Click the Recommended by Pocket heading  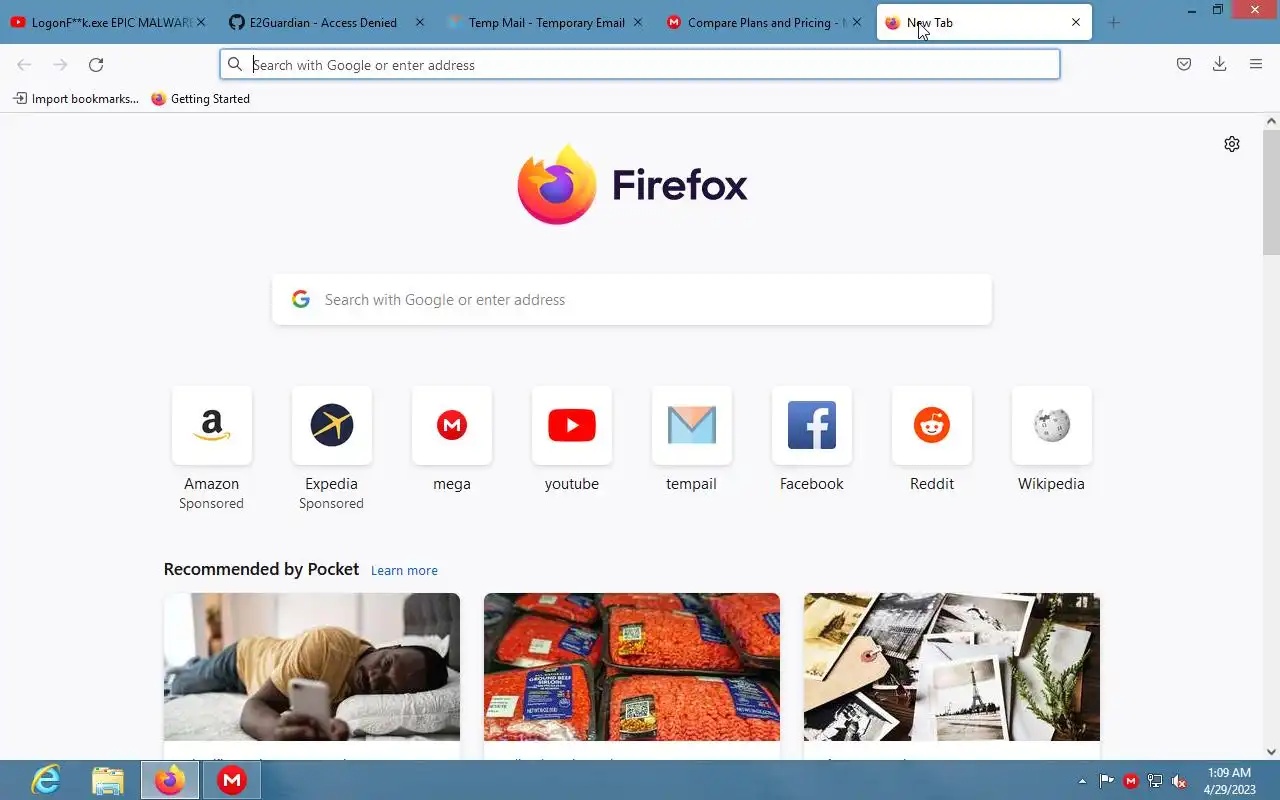click(x=261, y=569)
